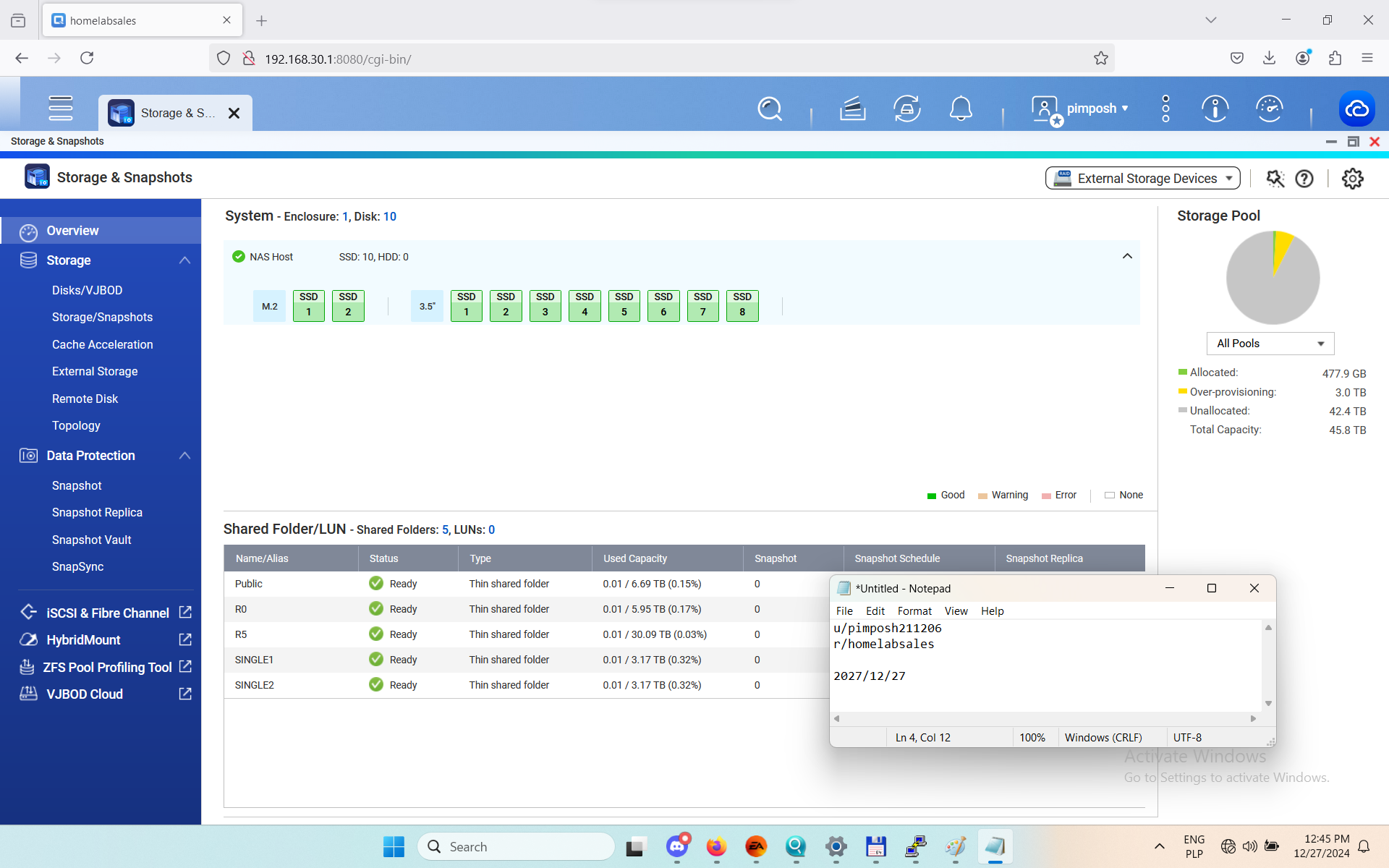This screenshot has height=868, width=1389.
Task: Open Notepad View menu
Action: coord(956,611)
